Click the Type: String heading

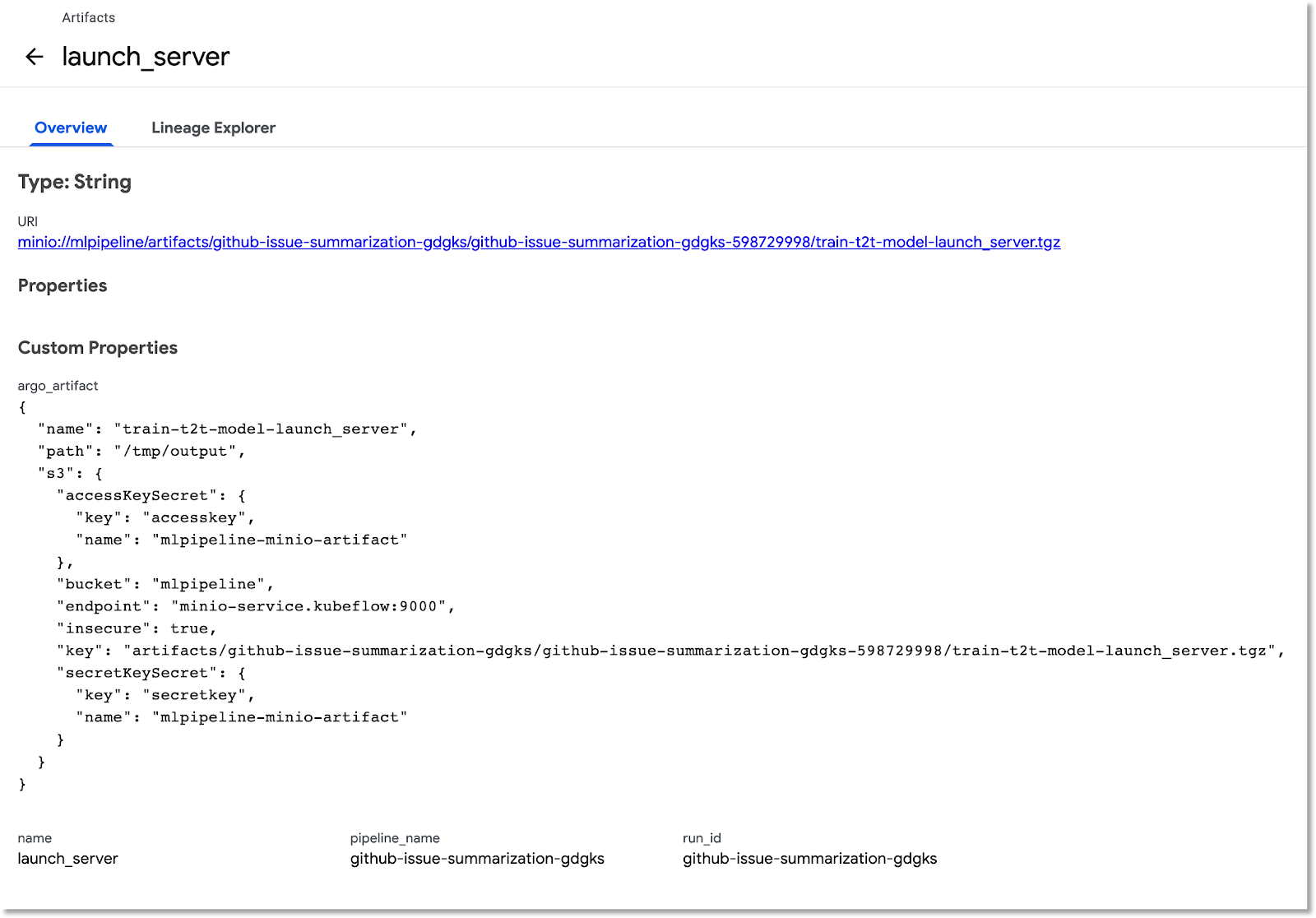point(75,182)
